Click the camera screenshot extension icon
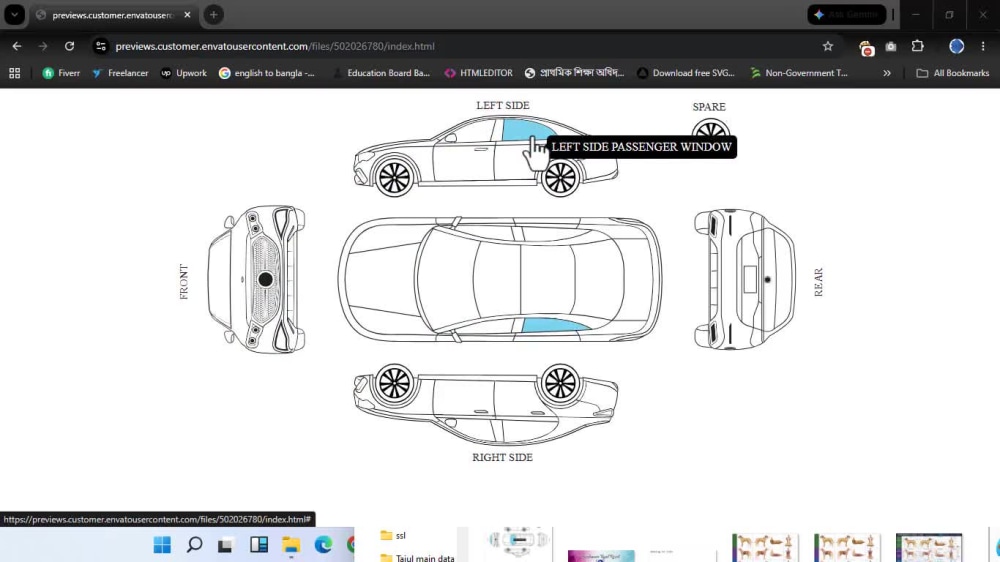Screen dimensions: 1000x562 [x=891, y=47]
